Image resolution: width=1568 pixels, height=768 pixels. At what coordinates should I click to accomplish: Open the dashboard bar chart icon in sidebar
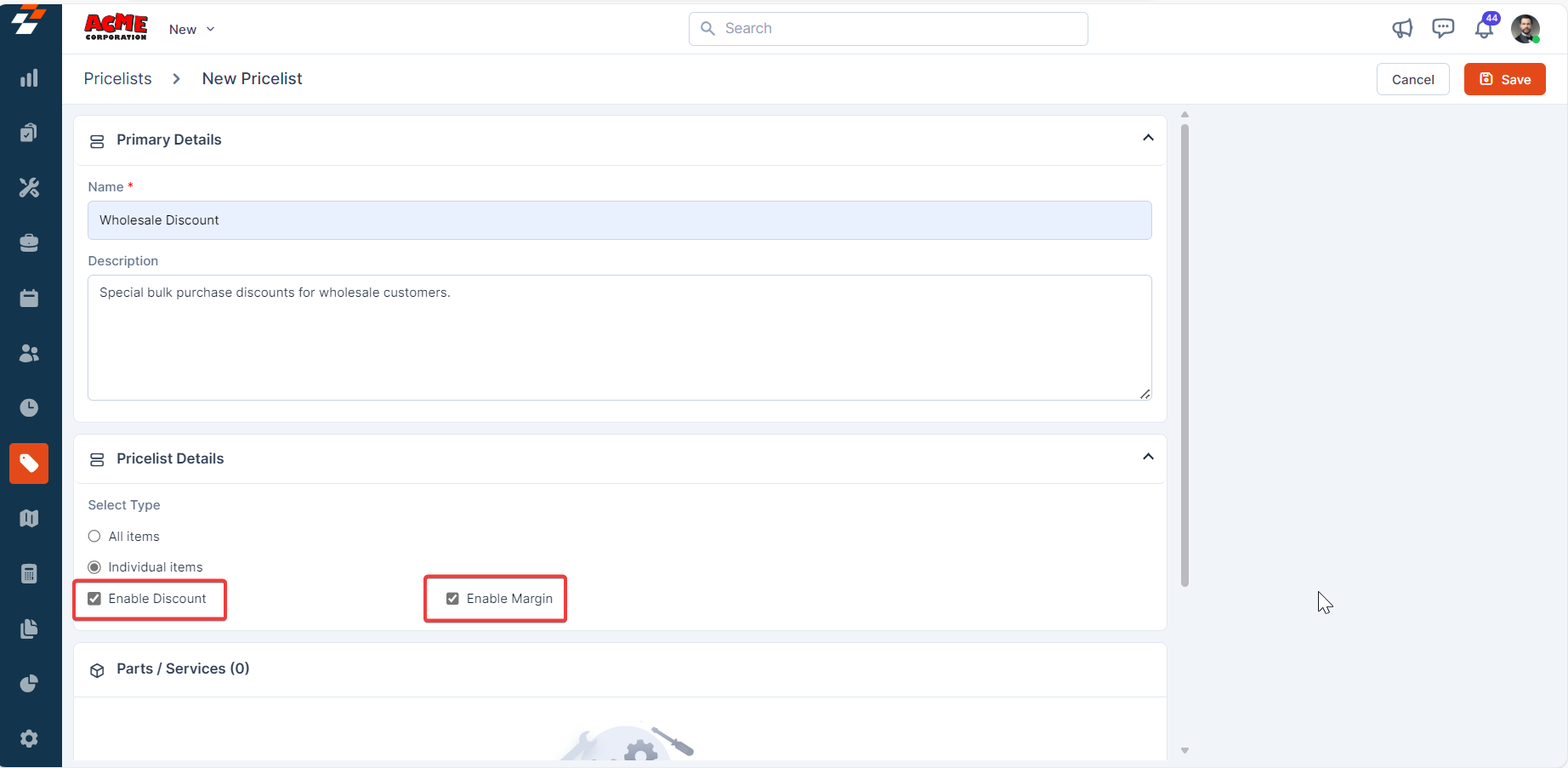(29, 78)
